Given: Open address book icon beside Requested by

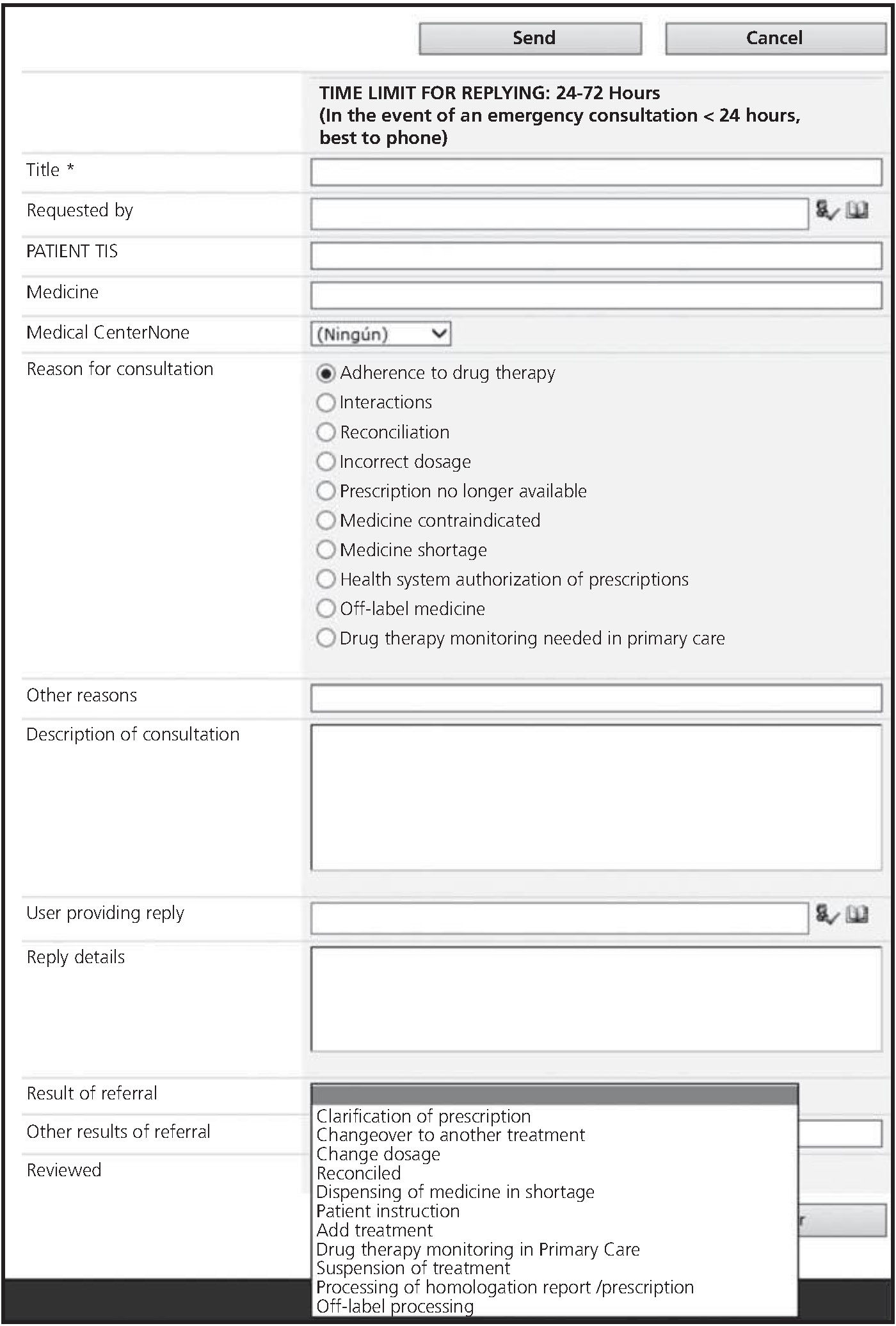Looking at the screenshot, I should tap(857, 211).
